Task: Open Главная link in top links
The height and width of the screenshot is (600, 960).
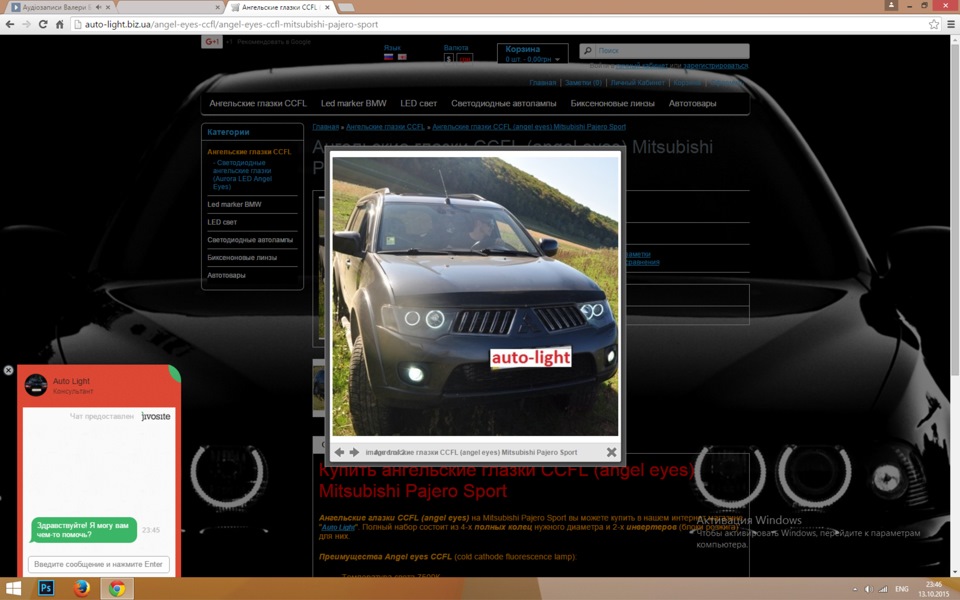Action: pos(542,83)
